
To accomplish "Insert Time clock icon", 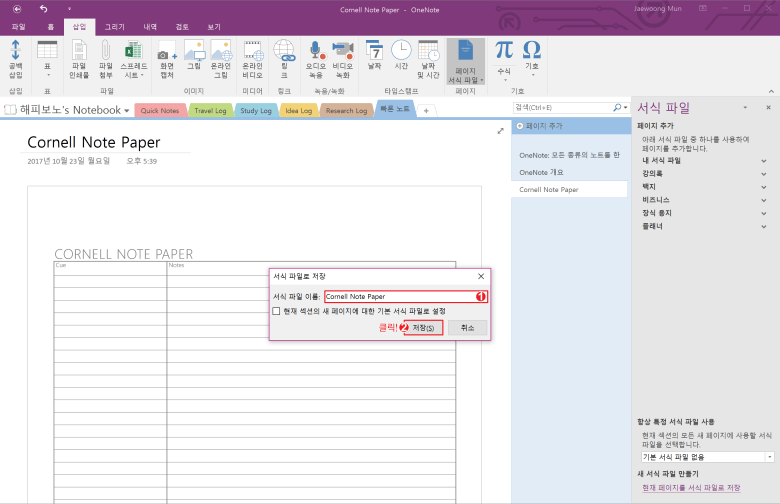I will (x=401, y=50).
